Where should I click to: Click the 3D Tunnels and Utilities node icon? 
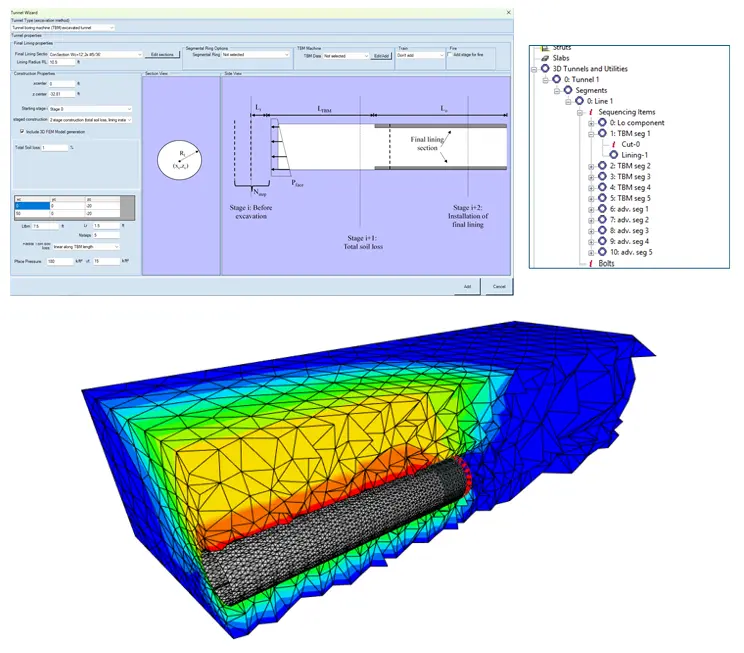[x=545, y=69]
